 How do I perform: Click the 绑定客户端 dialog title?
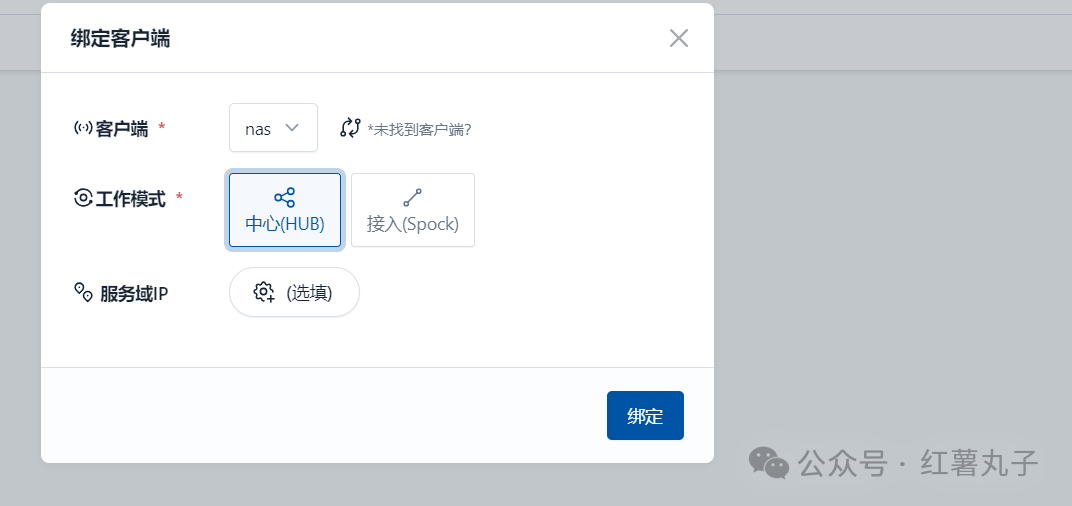click(120, 39)
